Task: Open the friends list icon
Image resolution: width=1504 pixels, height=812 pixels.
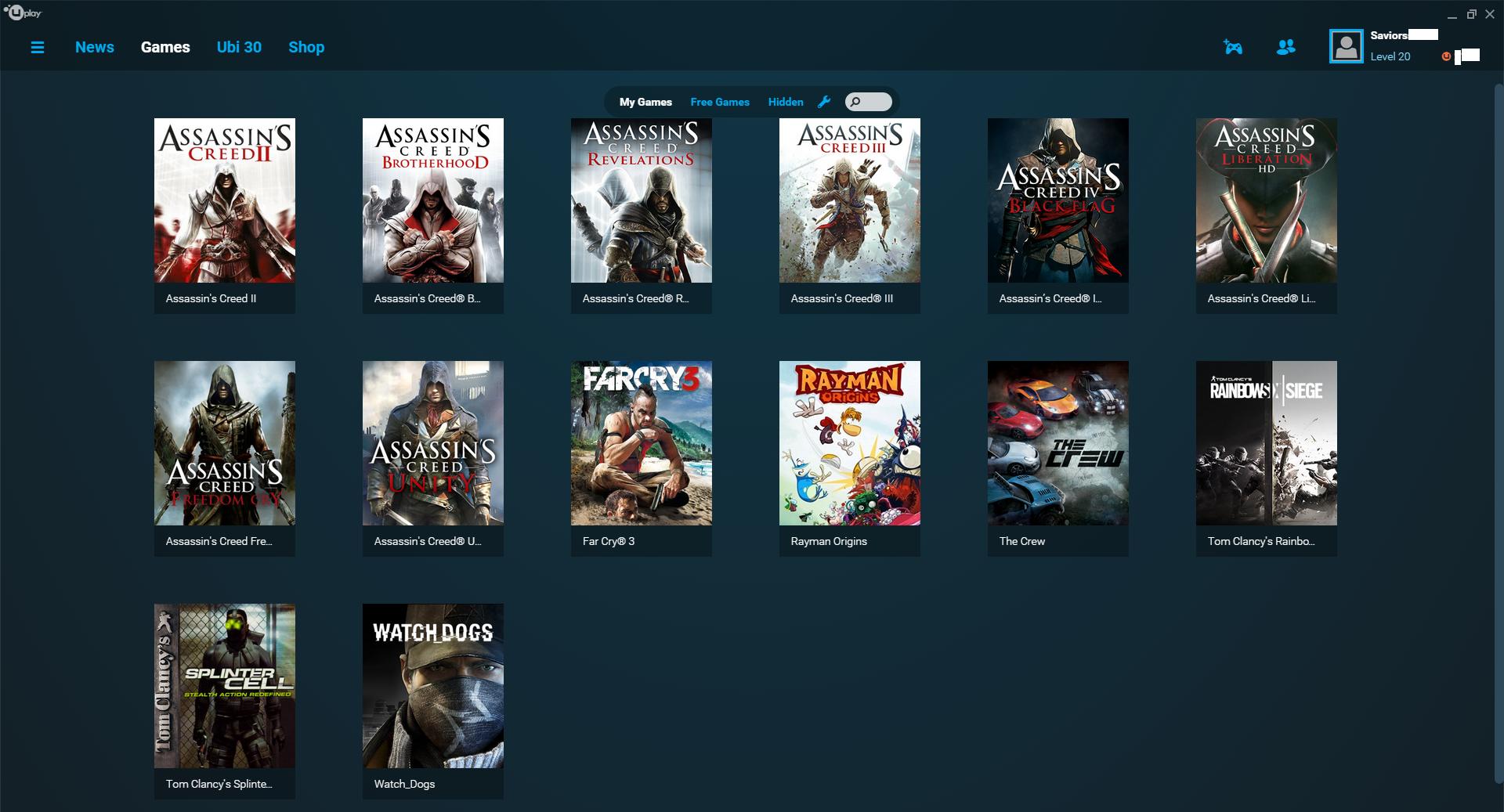Action: [1285, 48]
